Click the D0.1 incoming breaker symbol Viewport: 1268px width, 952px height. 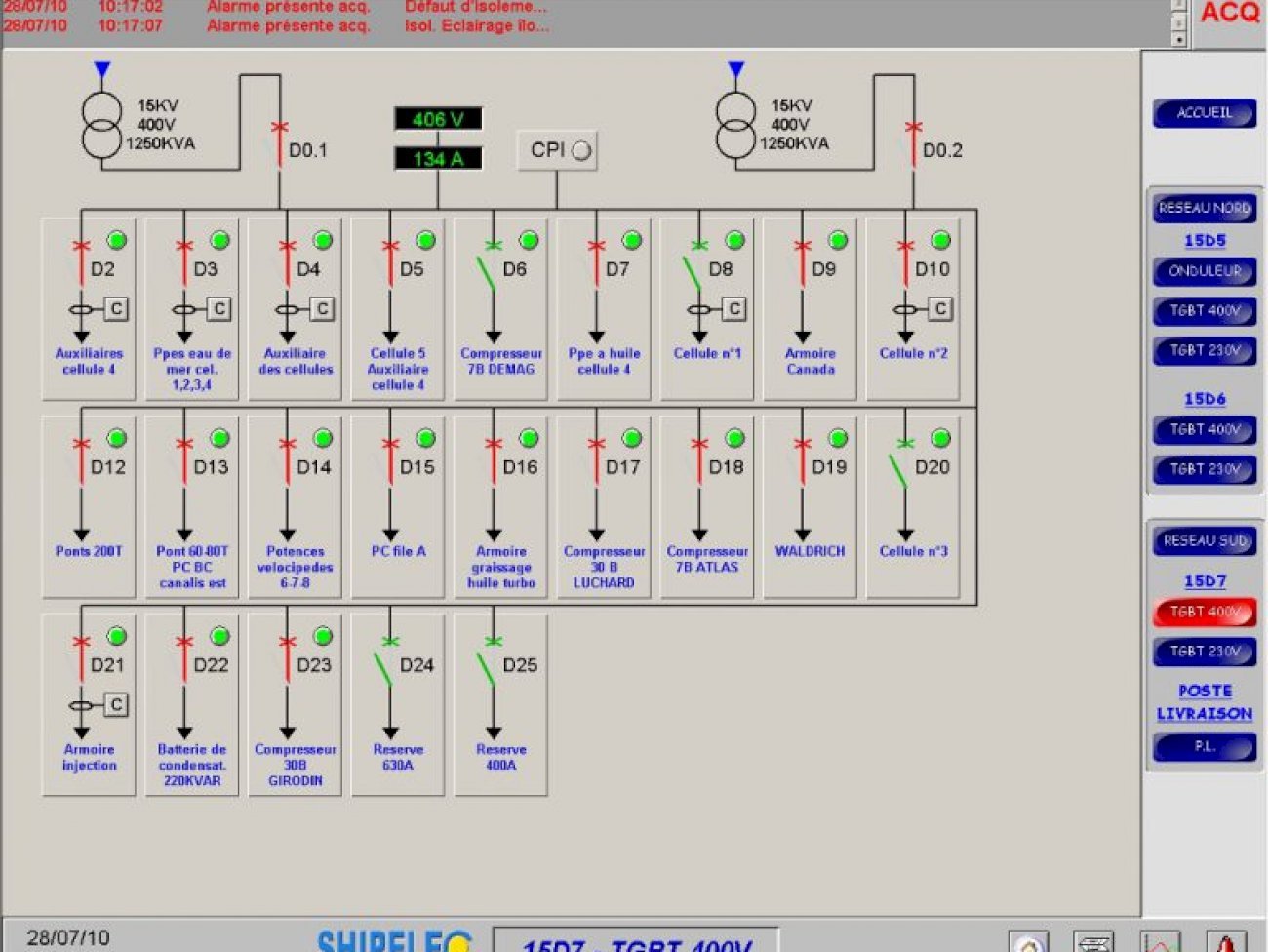coord(280,142)
